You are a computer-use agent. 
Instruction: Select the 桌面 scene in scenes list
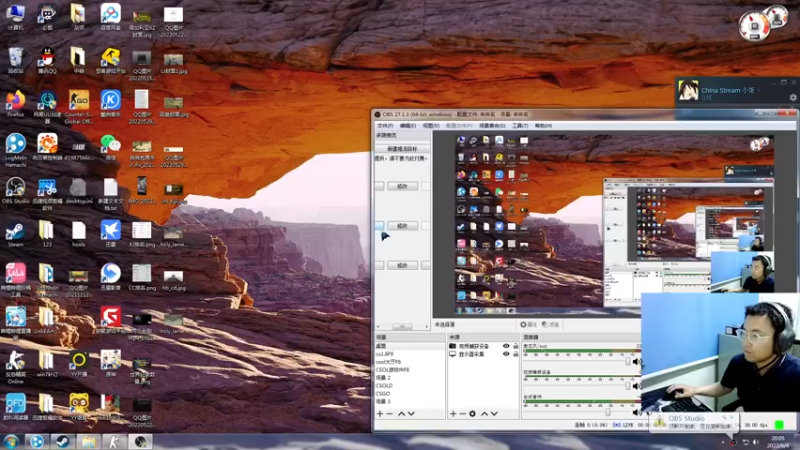(410, 346)
